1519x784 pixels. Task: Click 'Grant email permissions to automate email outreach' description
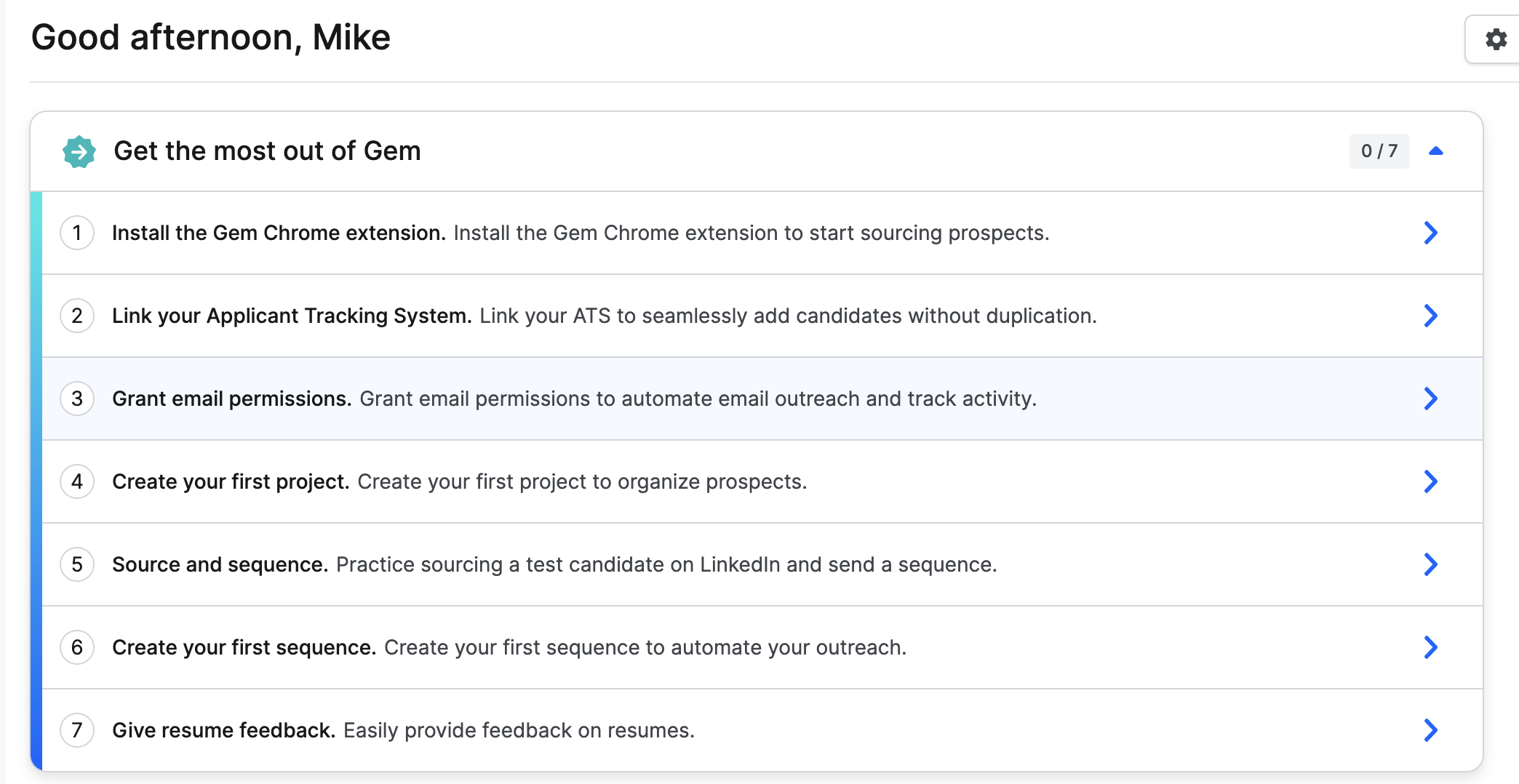(698, 399)
